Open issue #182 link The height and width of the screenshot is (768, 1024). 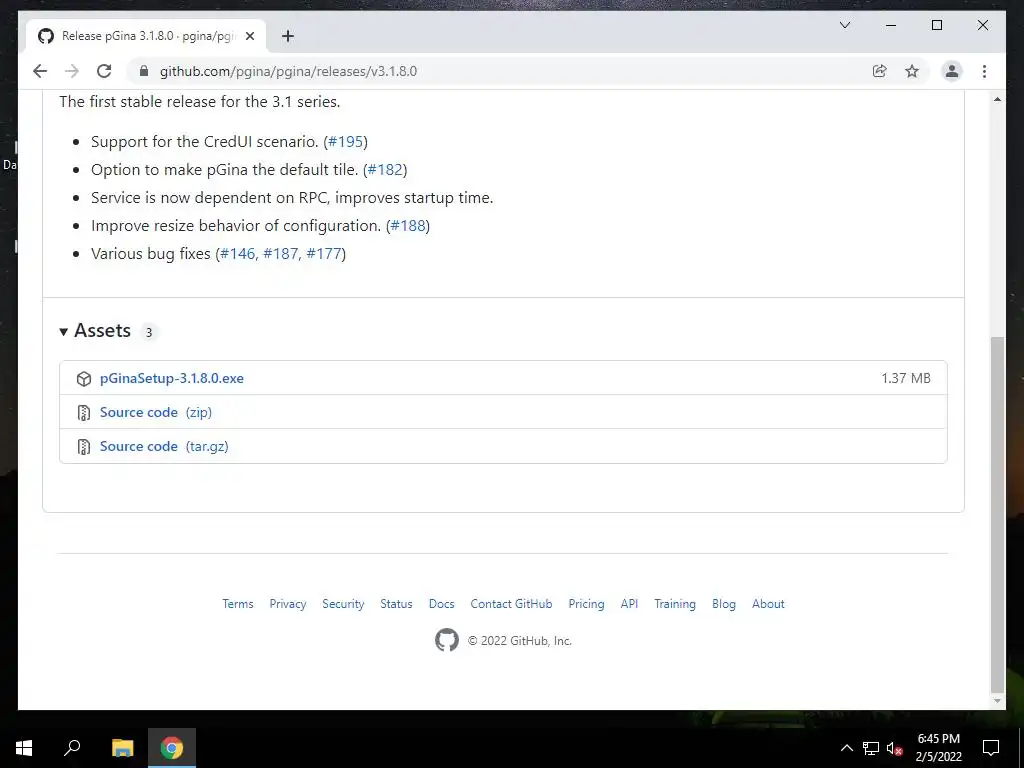(385, 170)
